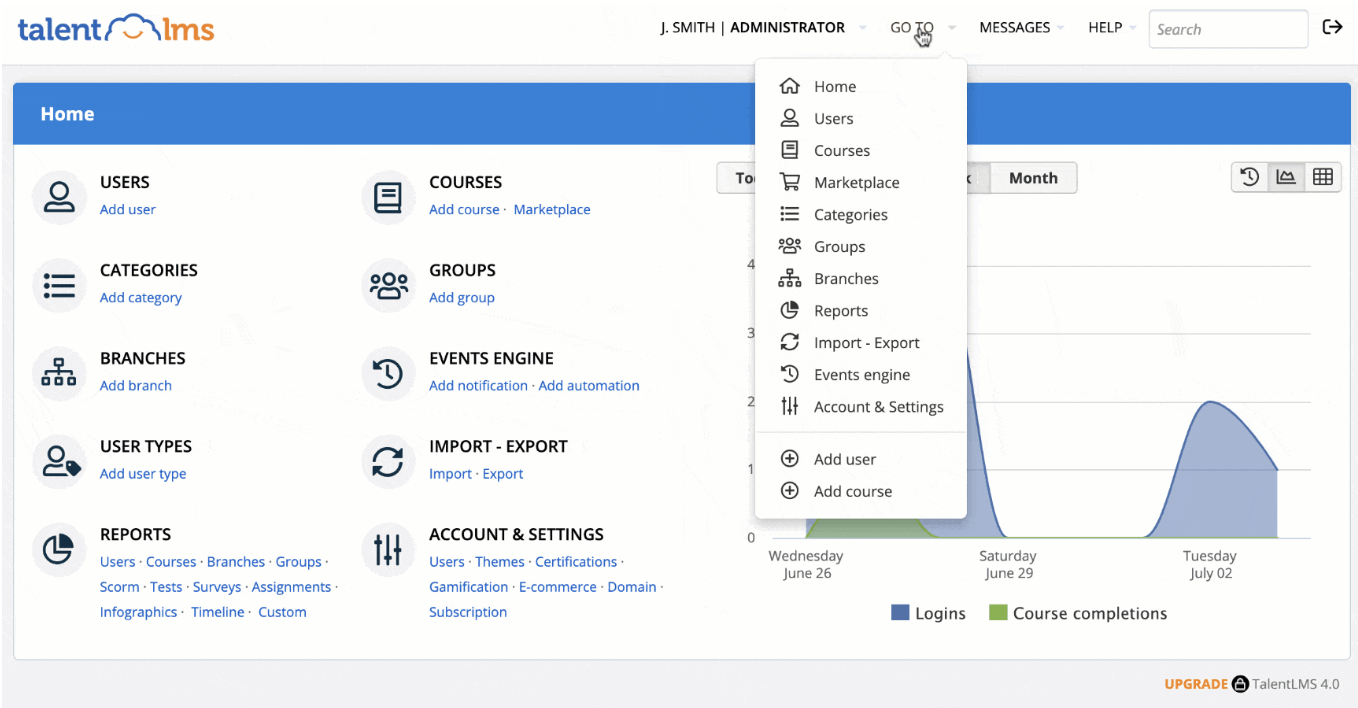This screenshot has height=708, width=1358.
Task: Switch to the table grid view
Action: (1322, 177)
